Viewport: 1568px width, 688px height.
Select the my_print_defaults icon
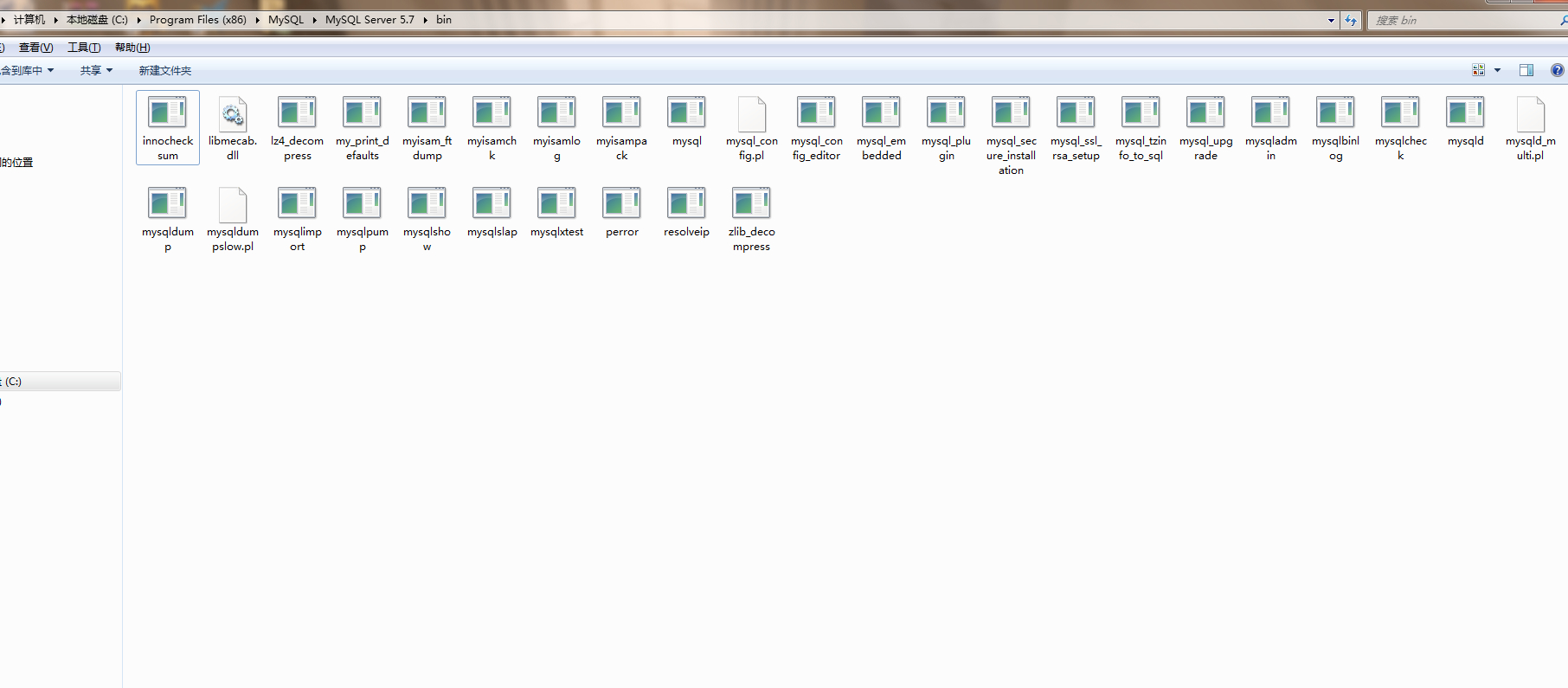click(363, 113)
